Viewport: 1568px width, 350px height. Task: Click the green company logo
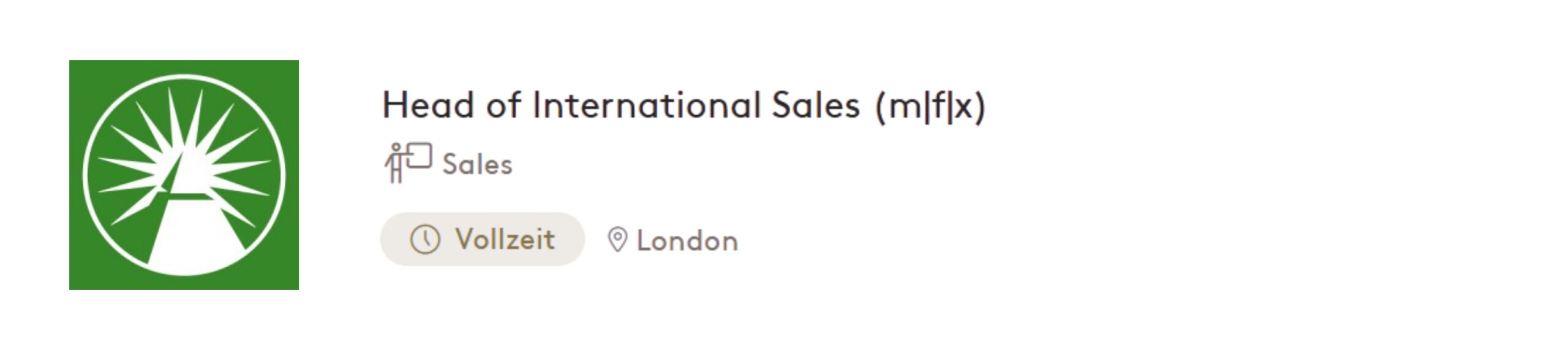(x=184, y=175)
